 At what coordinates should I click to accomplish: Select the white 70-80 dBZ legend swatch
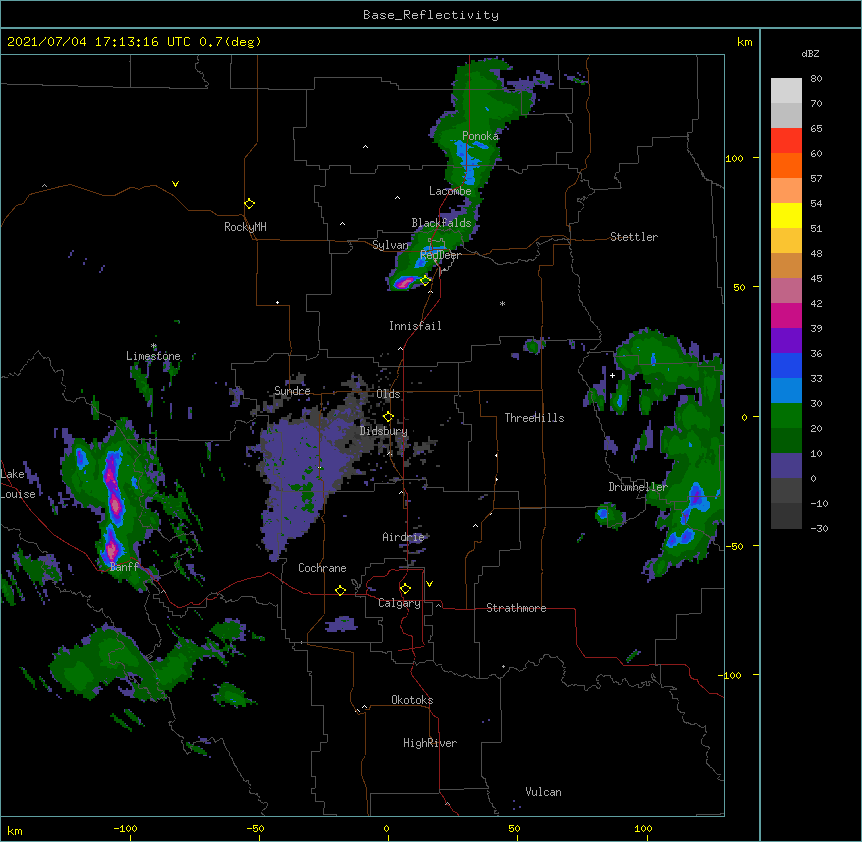786,90
